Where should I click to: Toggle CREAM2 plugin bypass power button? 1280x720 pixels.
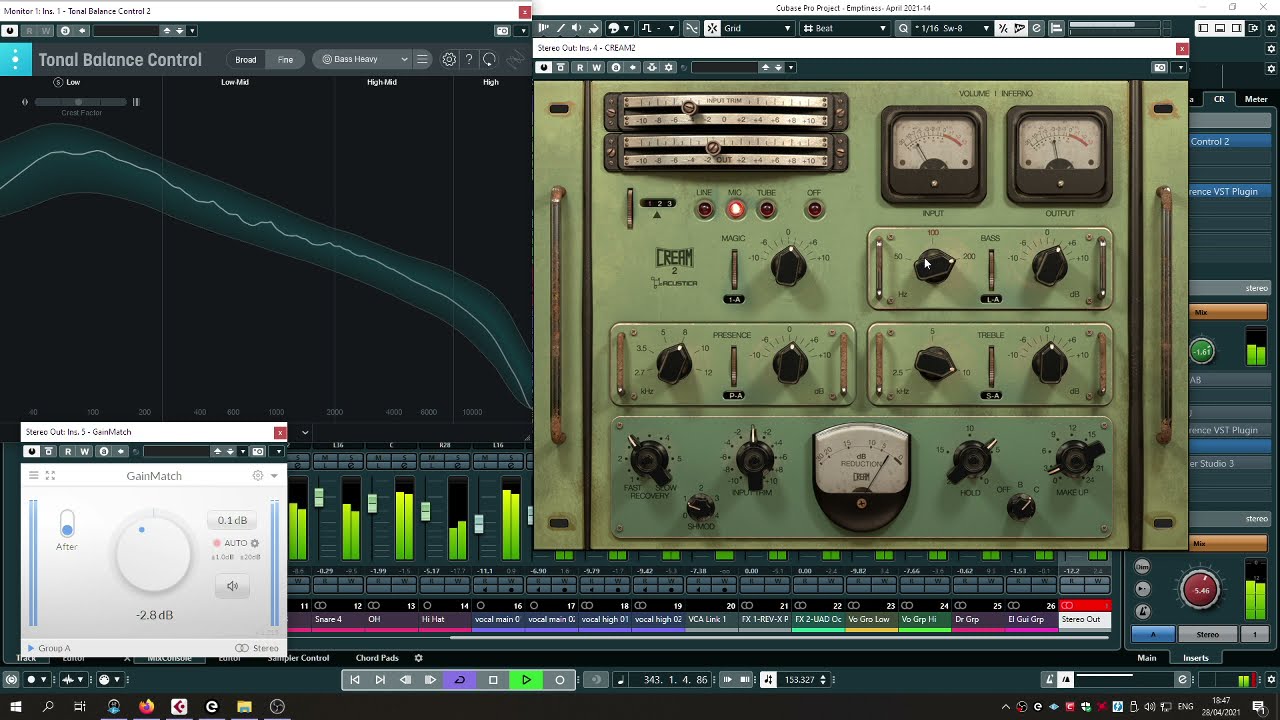[x=544, y=68]
